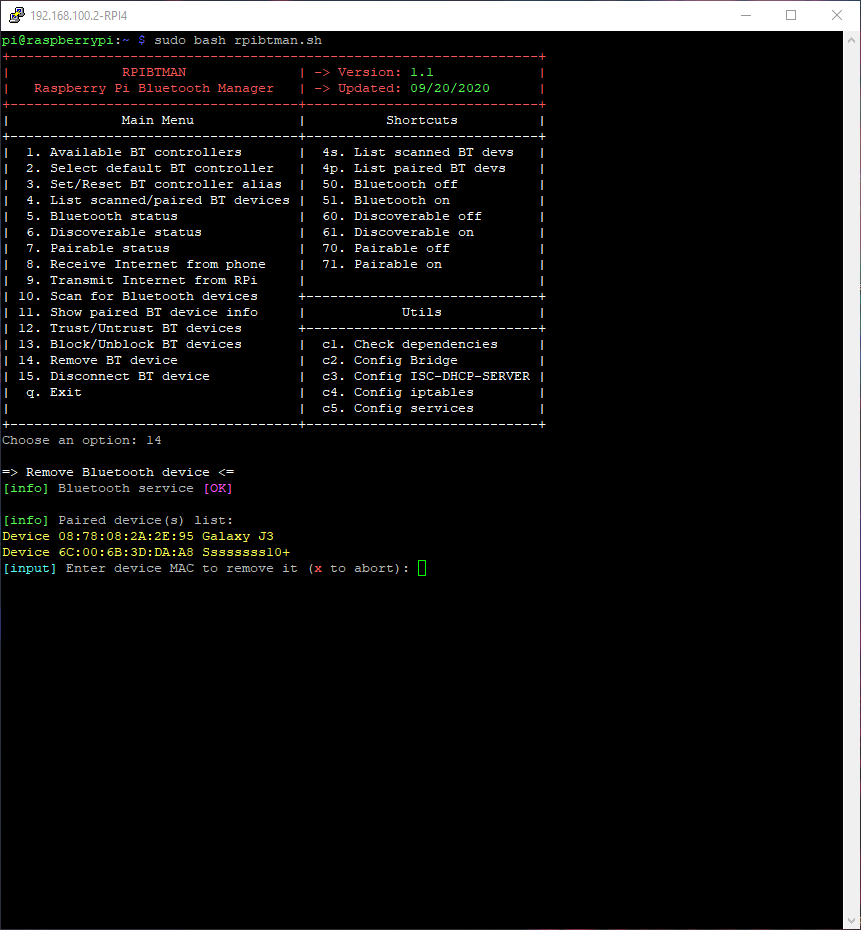This screenshot has height=930, width=861.
Task: Click '50. Bluetooth off' shortcut
Action: click(390, 184)
